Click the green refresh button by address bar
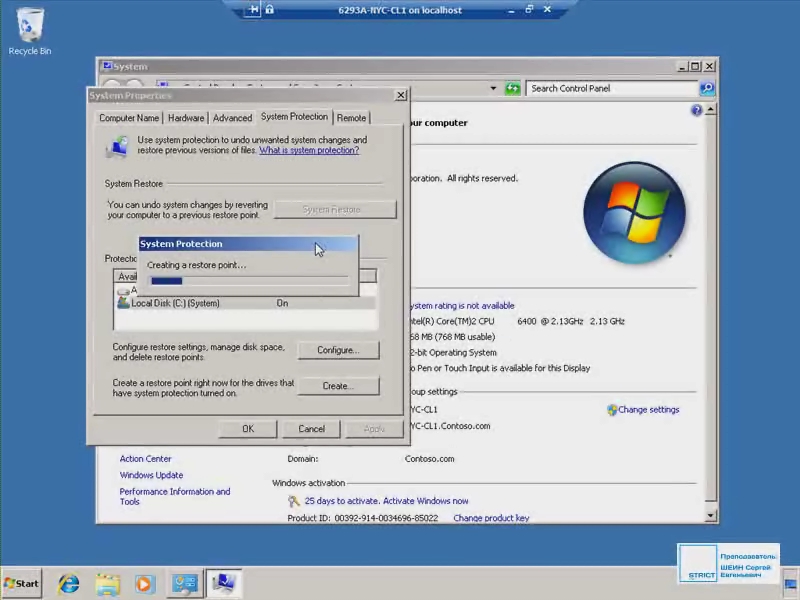The image size is (800, 600). [x=513, y=88]
